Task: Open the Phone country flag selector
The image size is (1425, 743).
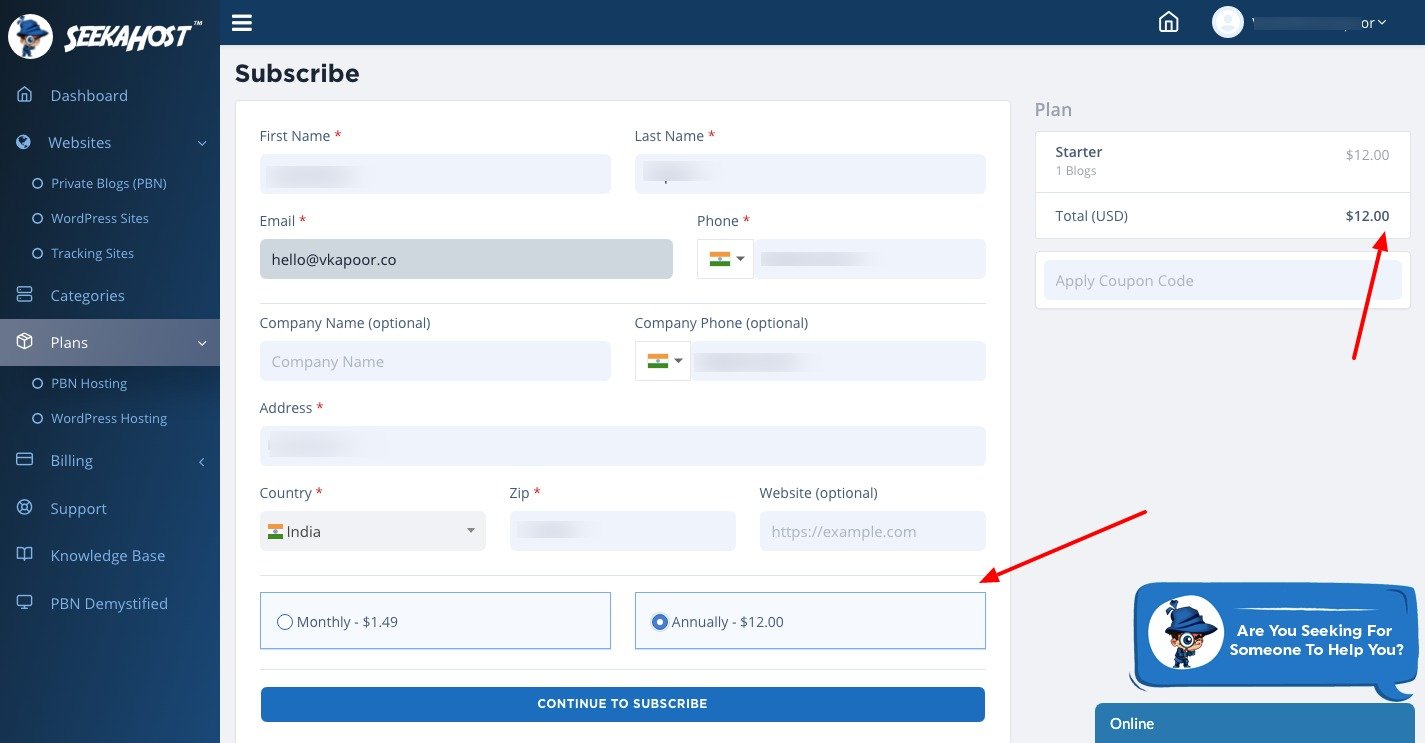Action: (x=724, y=258)
